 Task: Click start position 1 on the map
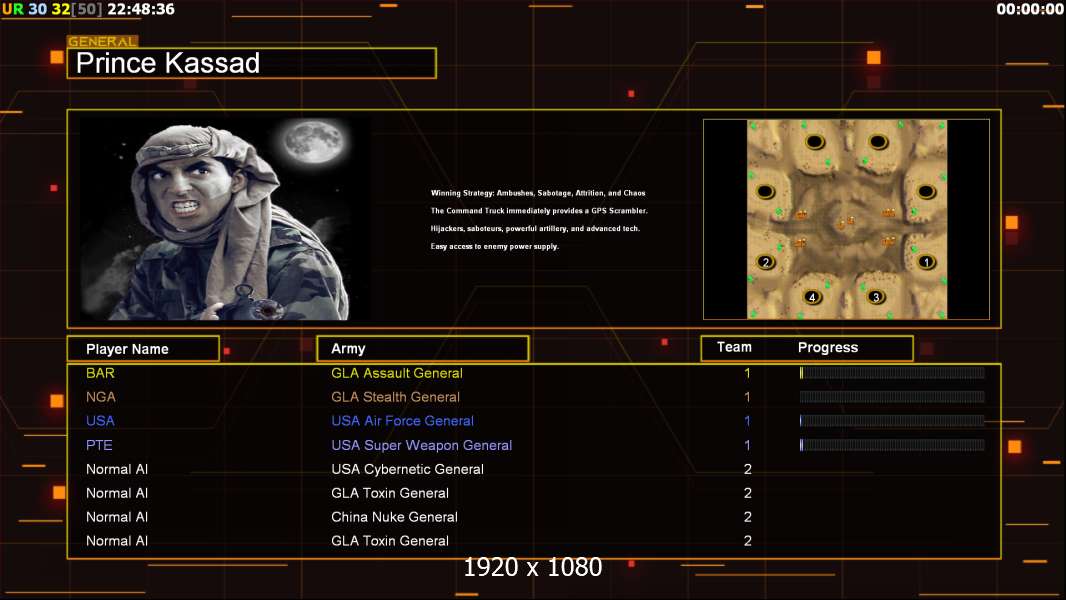(925, 262)
